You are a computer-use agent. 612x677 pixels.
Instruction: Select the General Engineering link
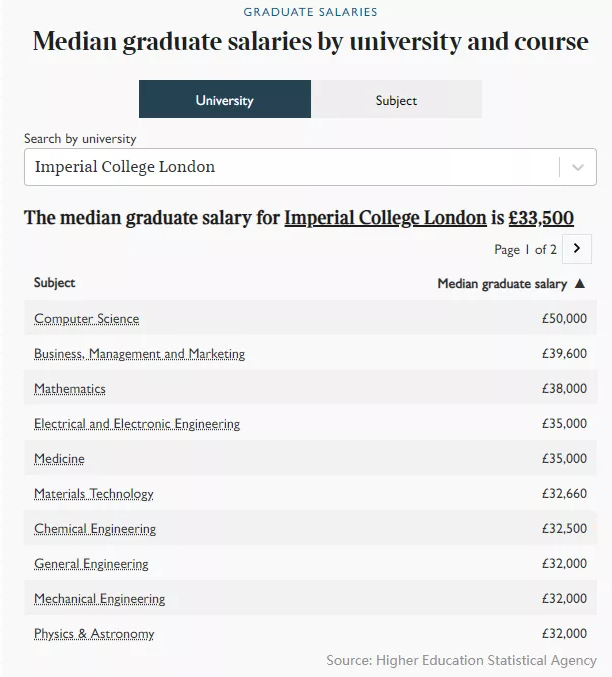click(91, 564)
